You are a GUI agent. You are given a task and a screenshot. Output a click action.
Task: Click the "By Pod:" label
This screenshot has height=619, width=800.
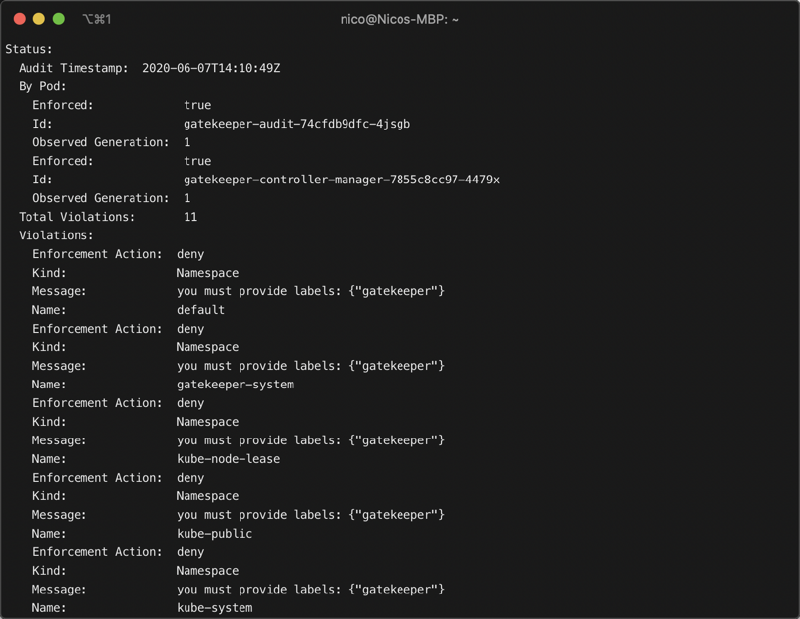(43, 87)
